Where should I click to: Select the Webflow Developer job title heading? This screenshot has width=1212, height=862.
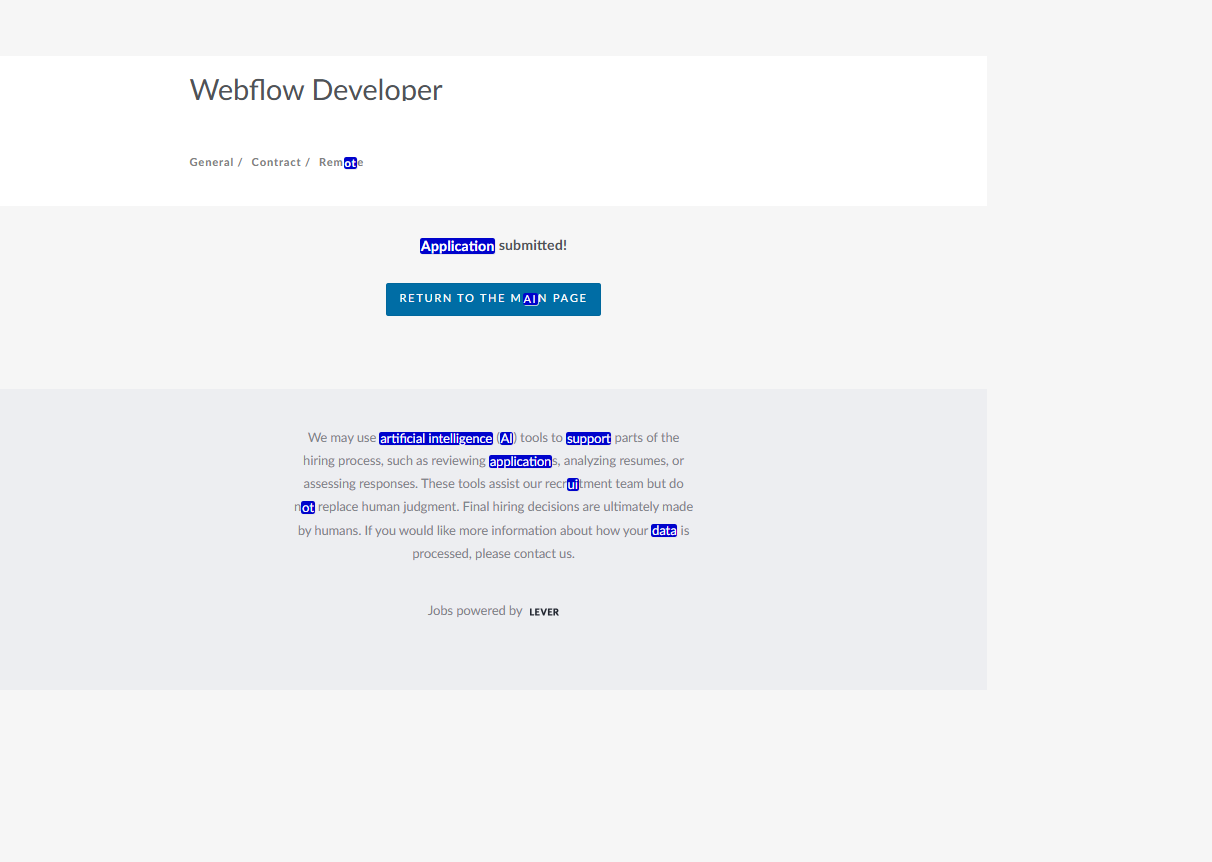pyautogui.click(x=316, y=90)
